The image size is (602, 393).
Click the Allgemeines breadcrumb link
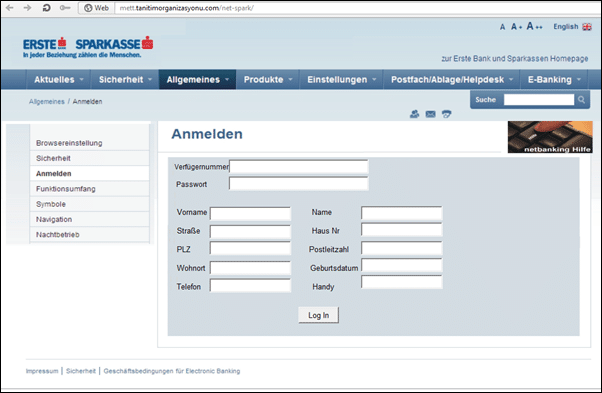46,102
